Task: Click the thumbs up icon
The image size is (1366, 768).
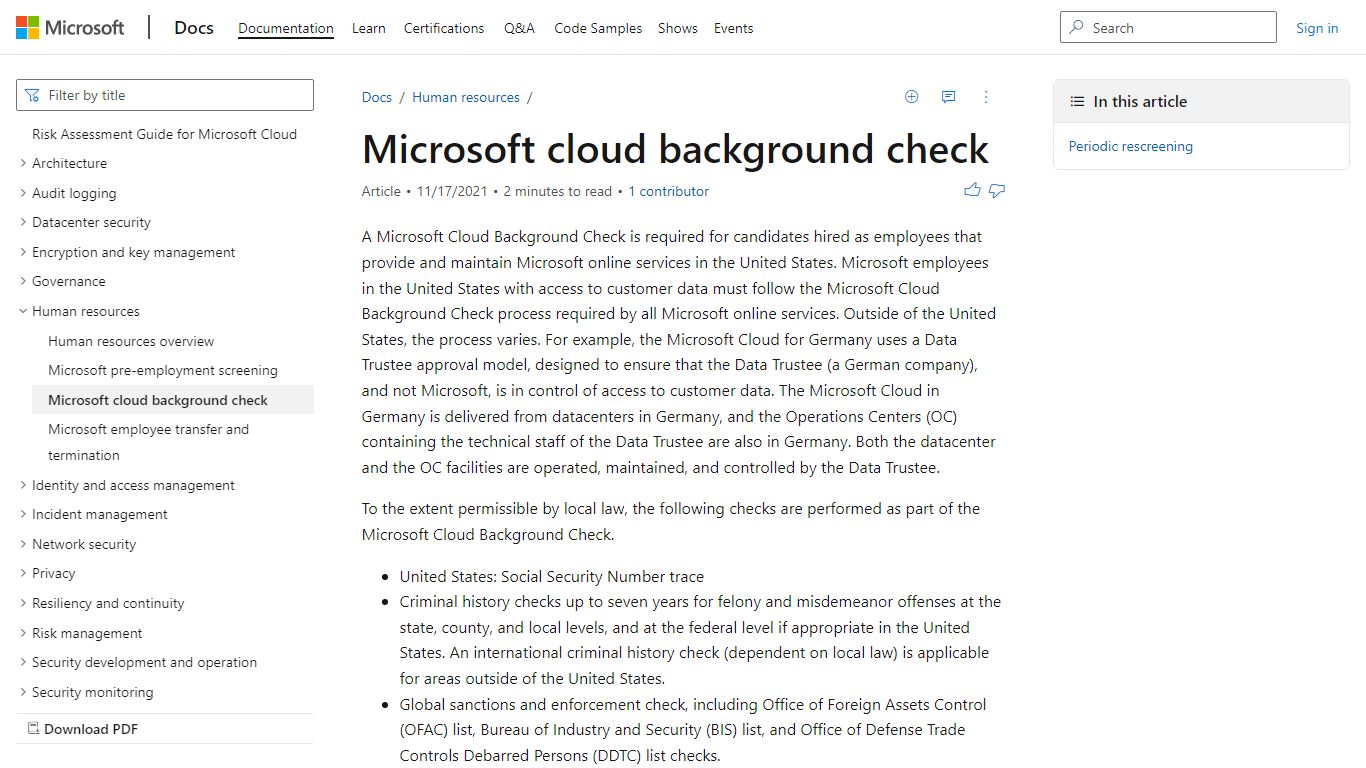Action: (972, 190)
